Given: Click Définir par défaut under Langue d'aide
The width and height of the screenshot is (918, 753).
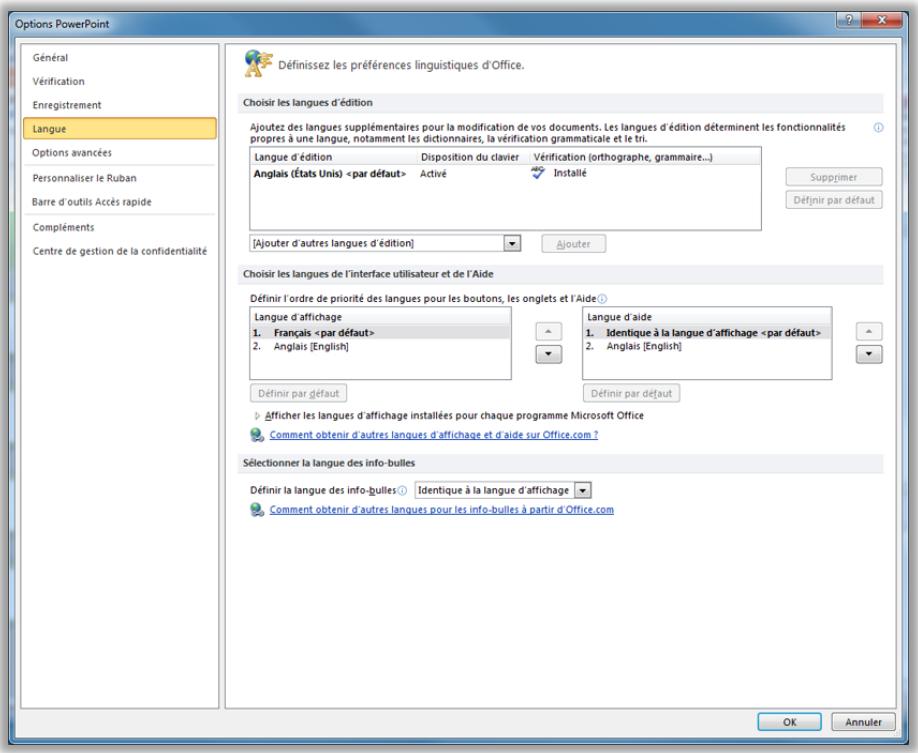Looking at the screenshot, I should (x=631, y=393).
